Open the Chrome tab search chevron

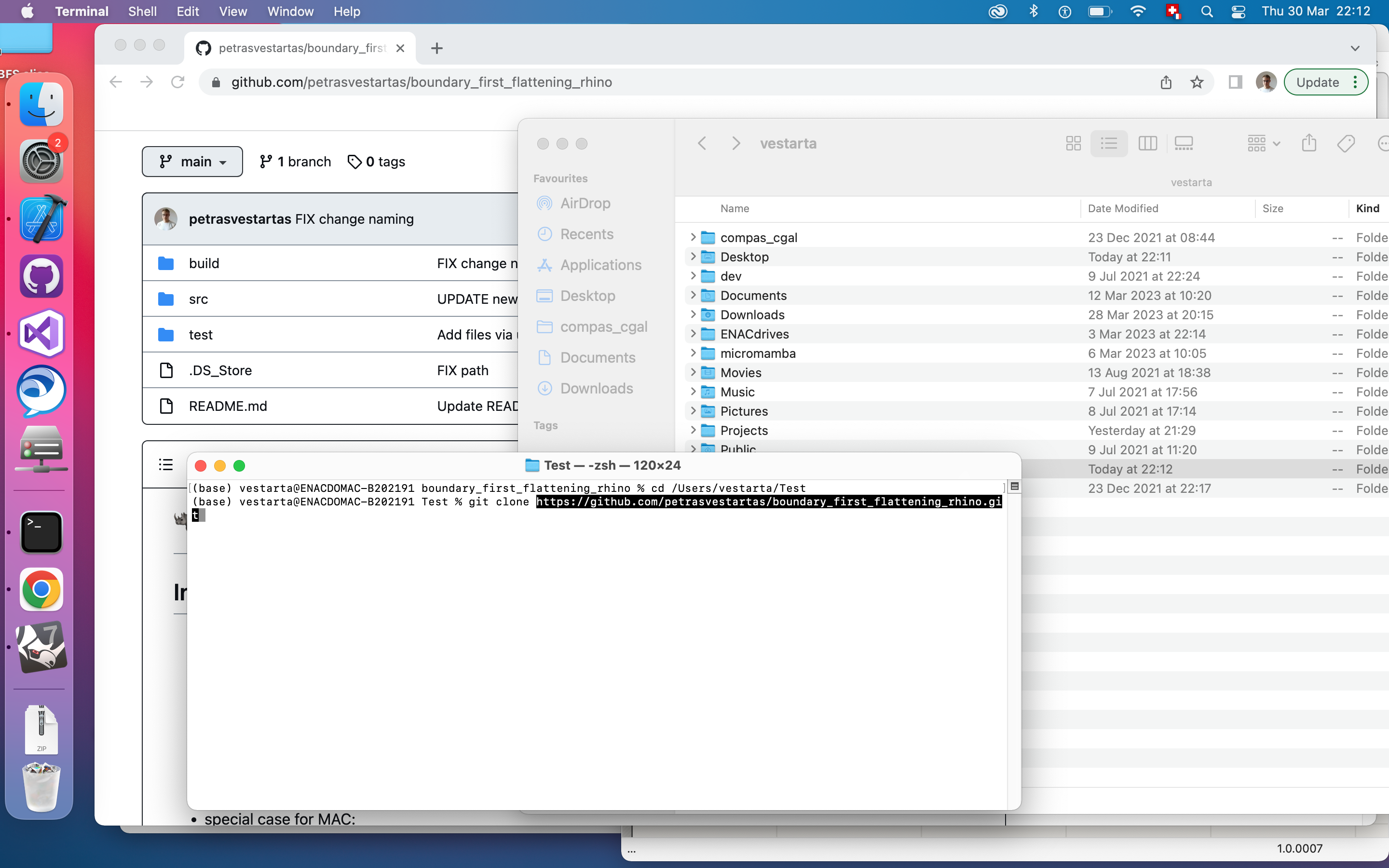coord(1355,48)
